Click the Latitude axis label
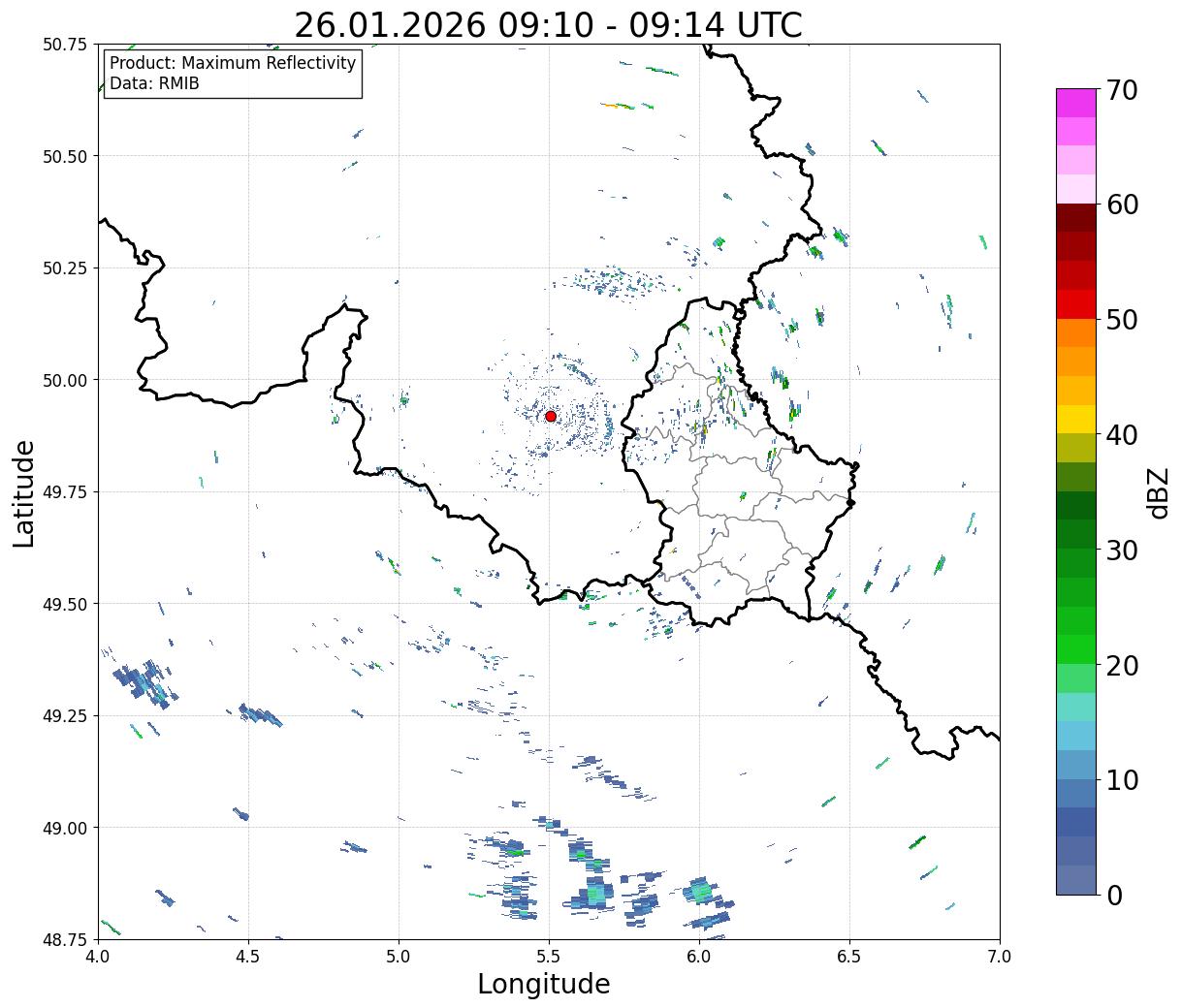 point(24,492)
